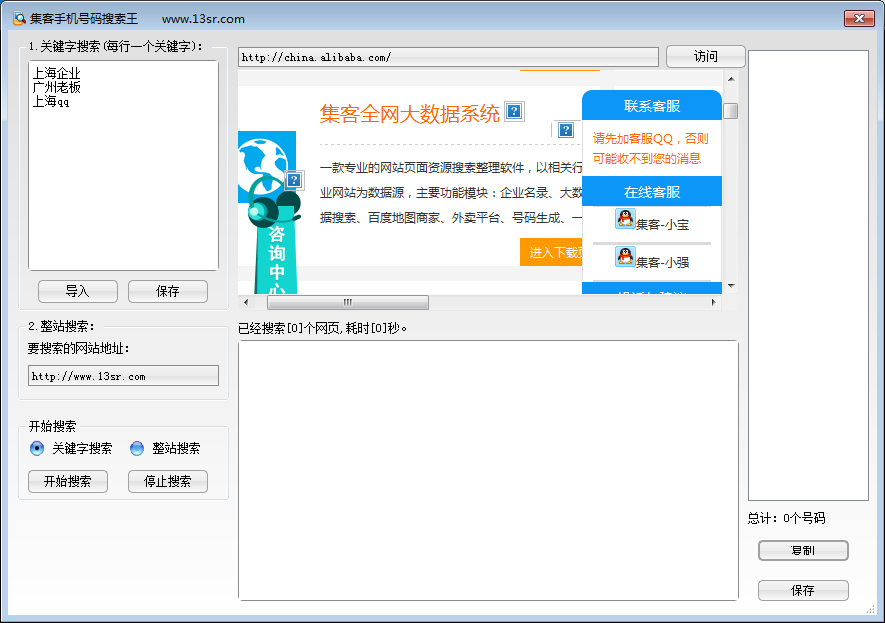Click the 上海企业 keyword line

pyautogui.click(x=56, y=73)
